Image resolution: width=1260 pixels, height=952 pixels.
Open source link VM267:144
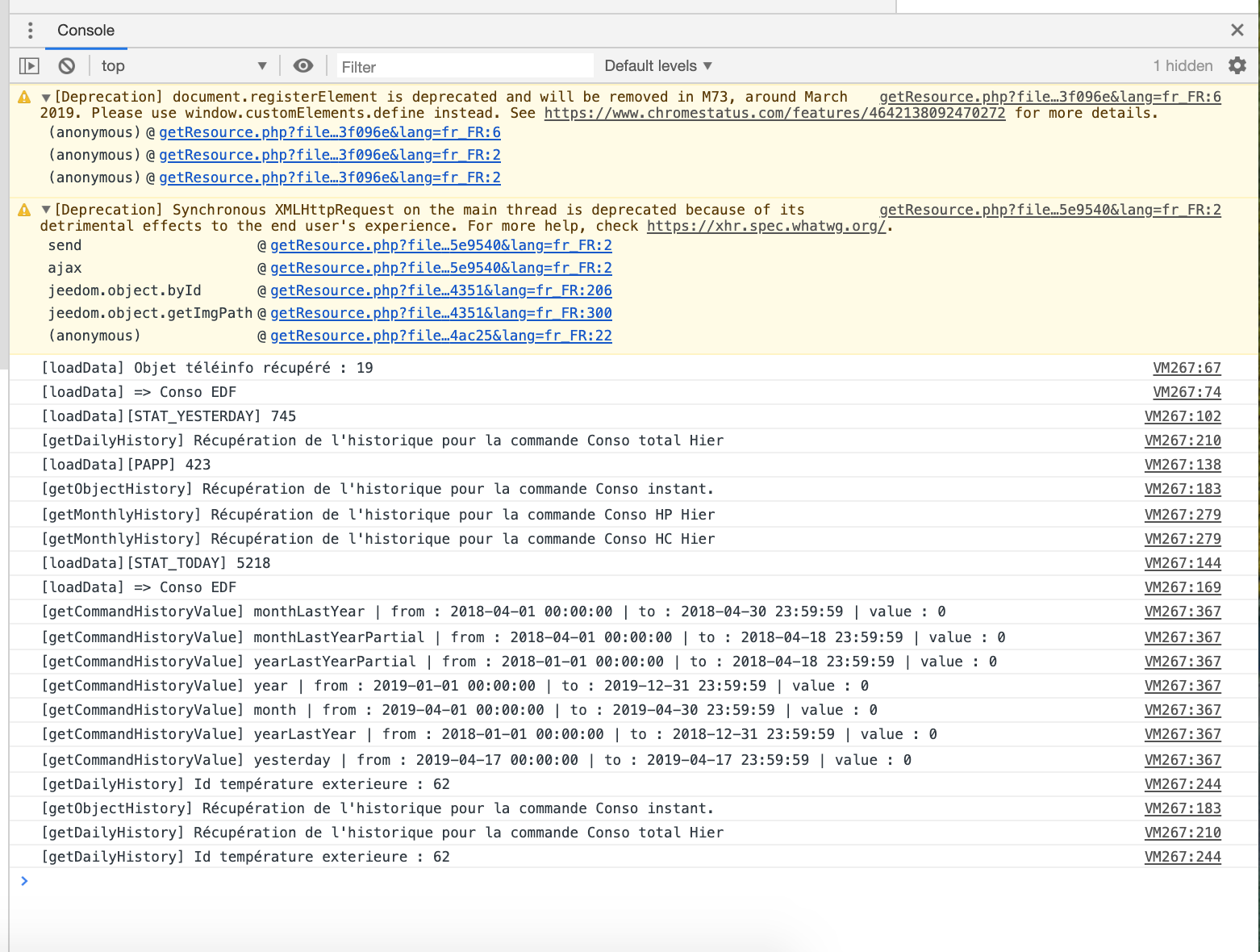pos(1183,563)
